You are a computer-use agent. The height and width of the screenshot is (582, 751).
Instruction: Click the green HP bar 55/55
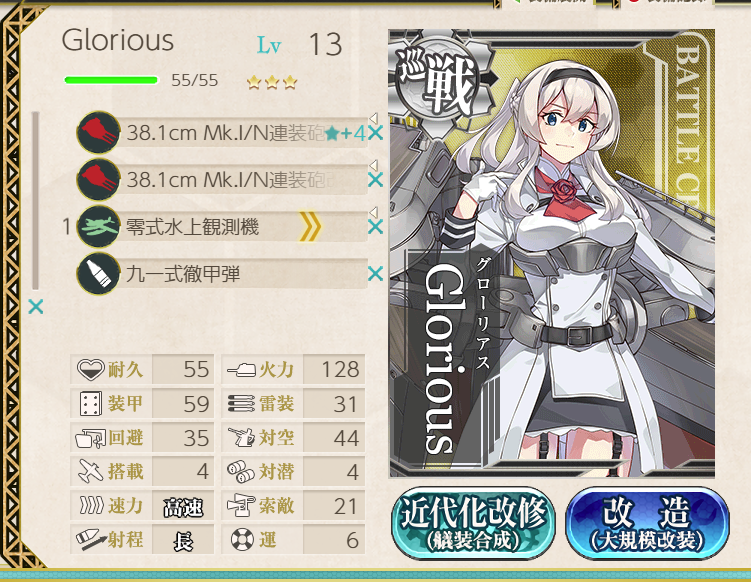pyautogui.click(x=111, y=80)
